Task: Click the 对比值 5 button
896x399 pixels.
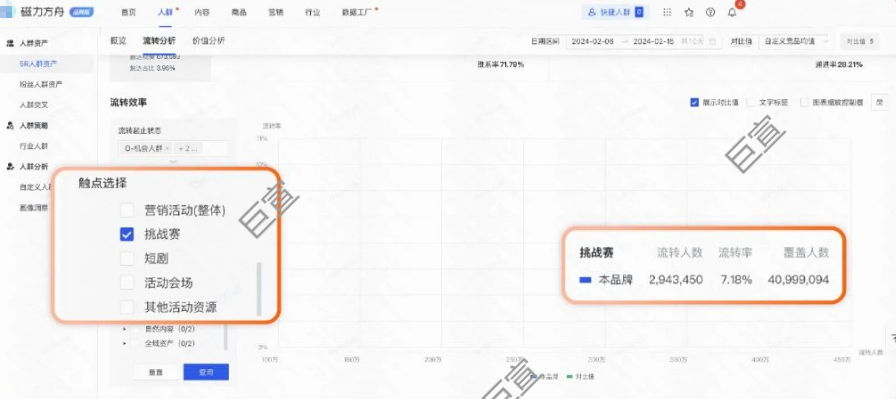Action: coord(860,41)
